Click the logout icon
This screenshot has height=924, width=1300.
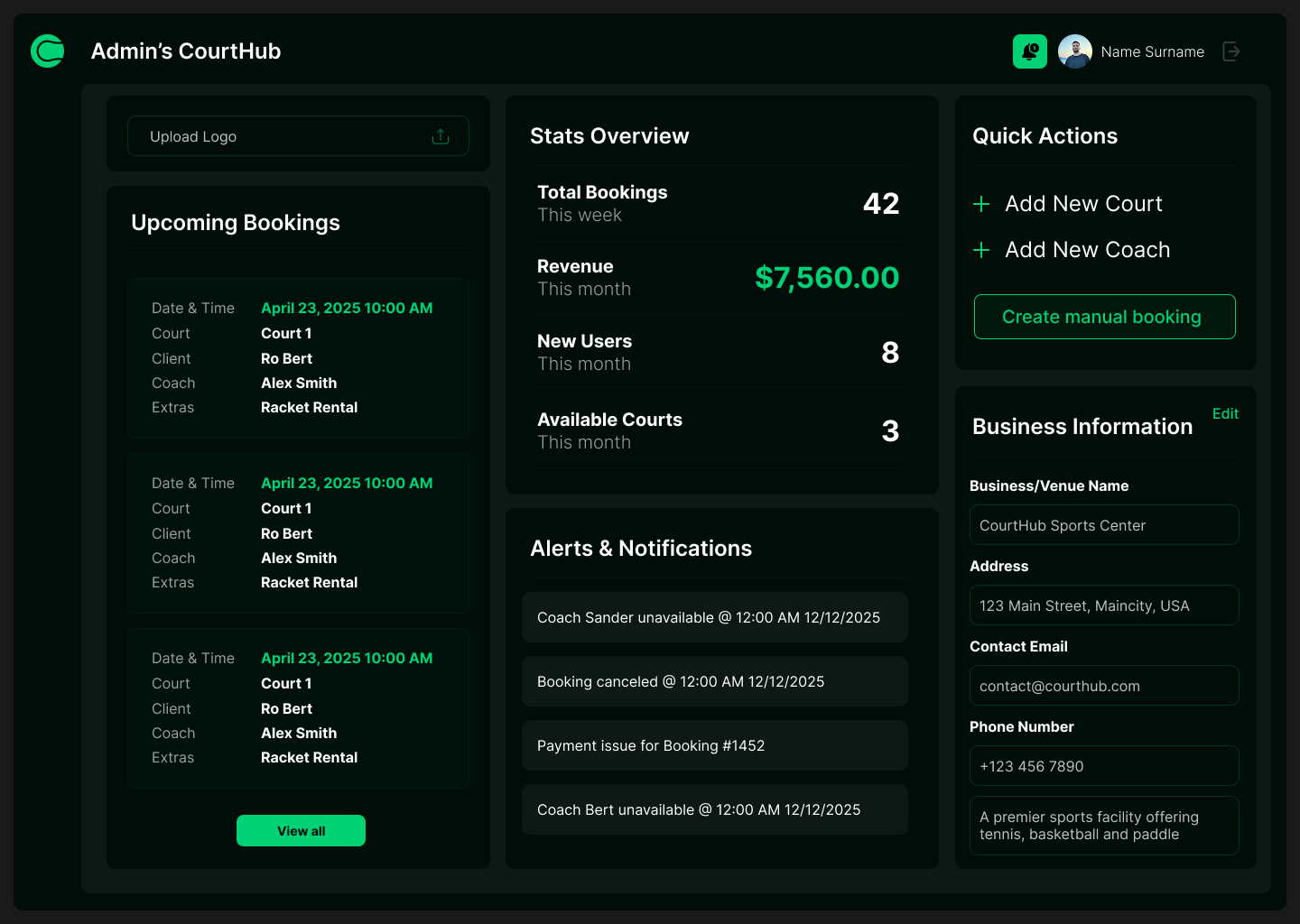tap(1231, 51)
